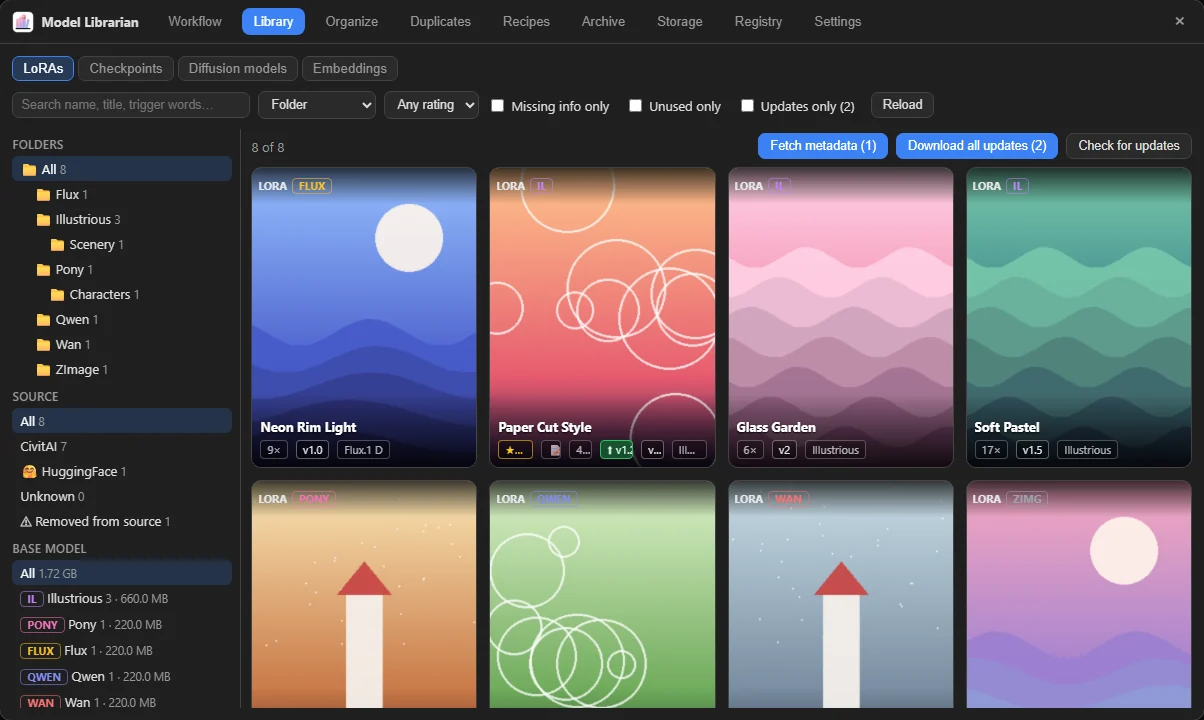Click the Reload button
Screen dimensions: 1204x720
pos(903,105)
